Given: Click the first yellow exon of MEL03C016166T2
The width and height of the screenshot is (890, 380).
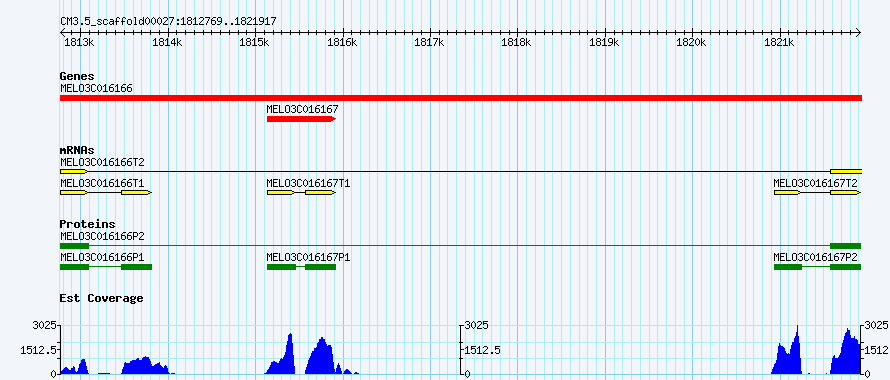Looking at the screenshot, I should click(74, 171).
